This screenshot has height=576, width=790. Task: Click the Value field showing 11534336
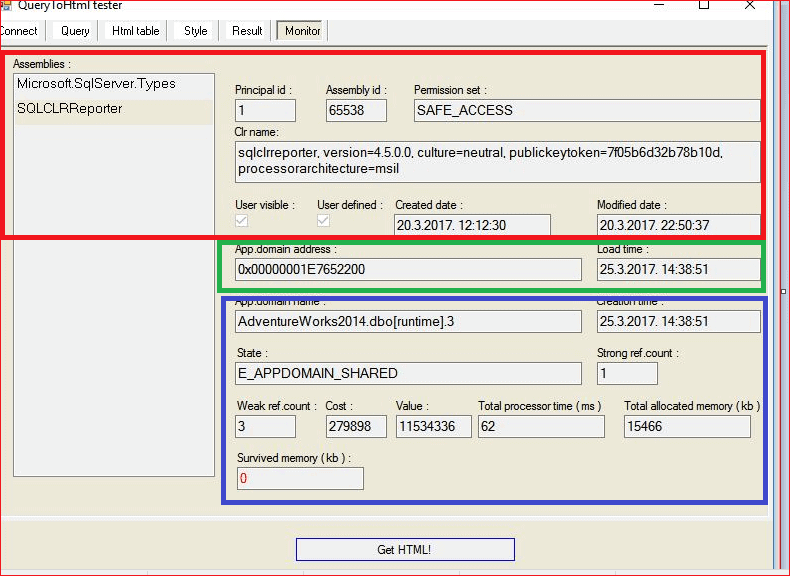[x=434, y=426]
